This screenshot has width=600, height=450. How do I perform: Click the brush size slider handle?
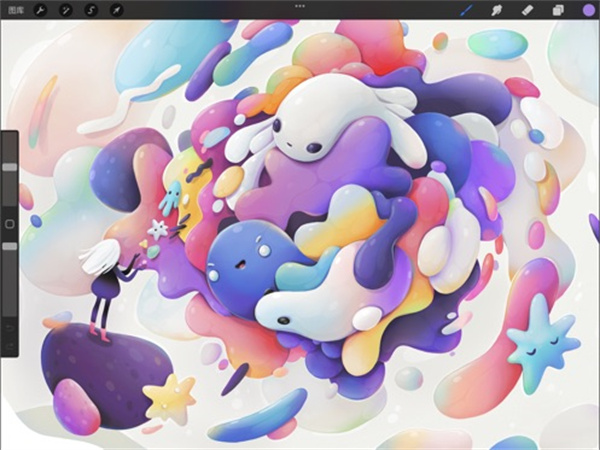9,168
